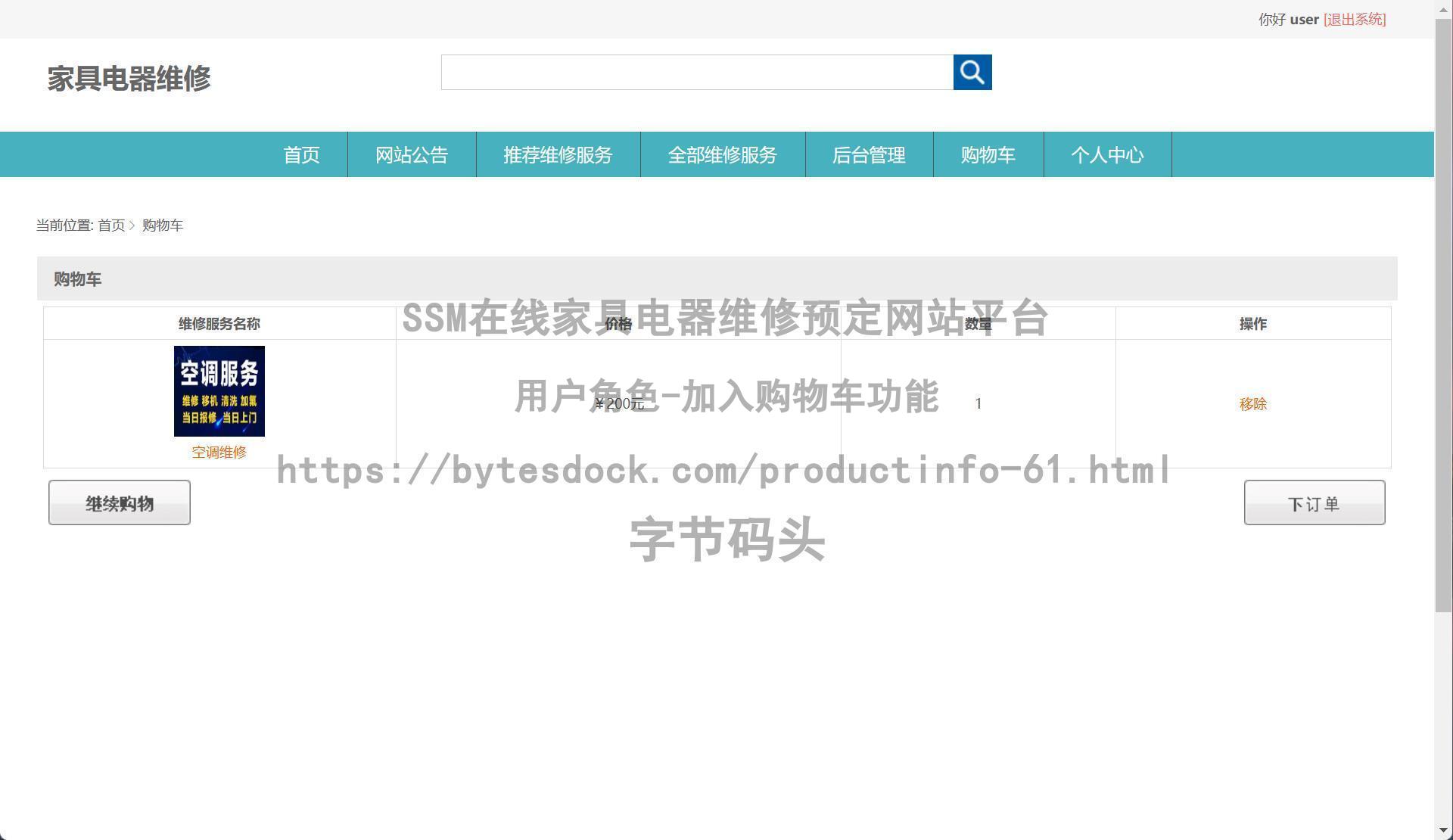Open the 空调服务 product thumbnail
This screenshot has width=1453, height=840.
click(219, 391)
